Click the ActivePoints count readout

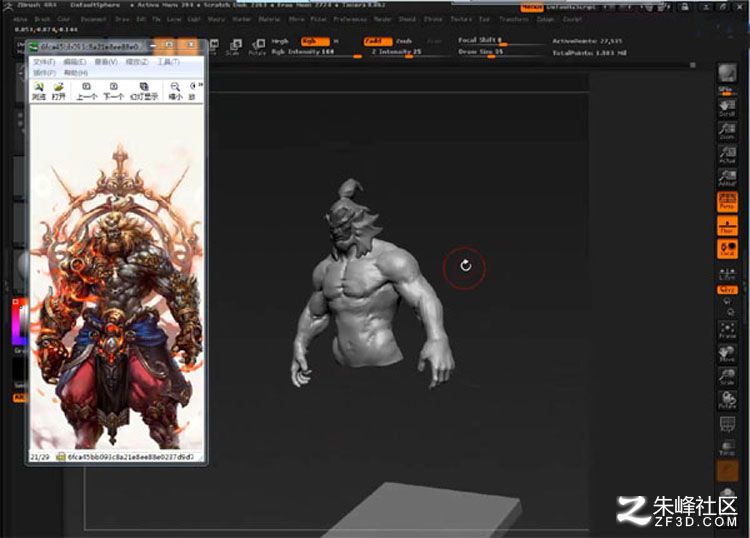tap(587, 41)
